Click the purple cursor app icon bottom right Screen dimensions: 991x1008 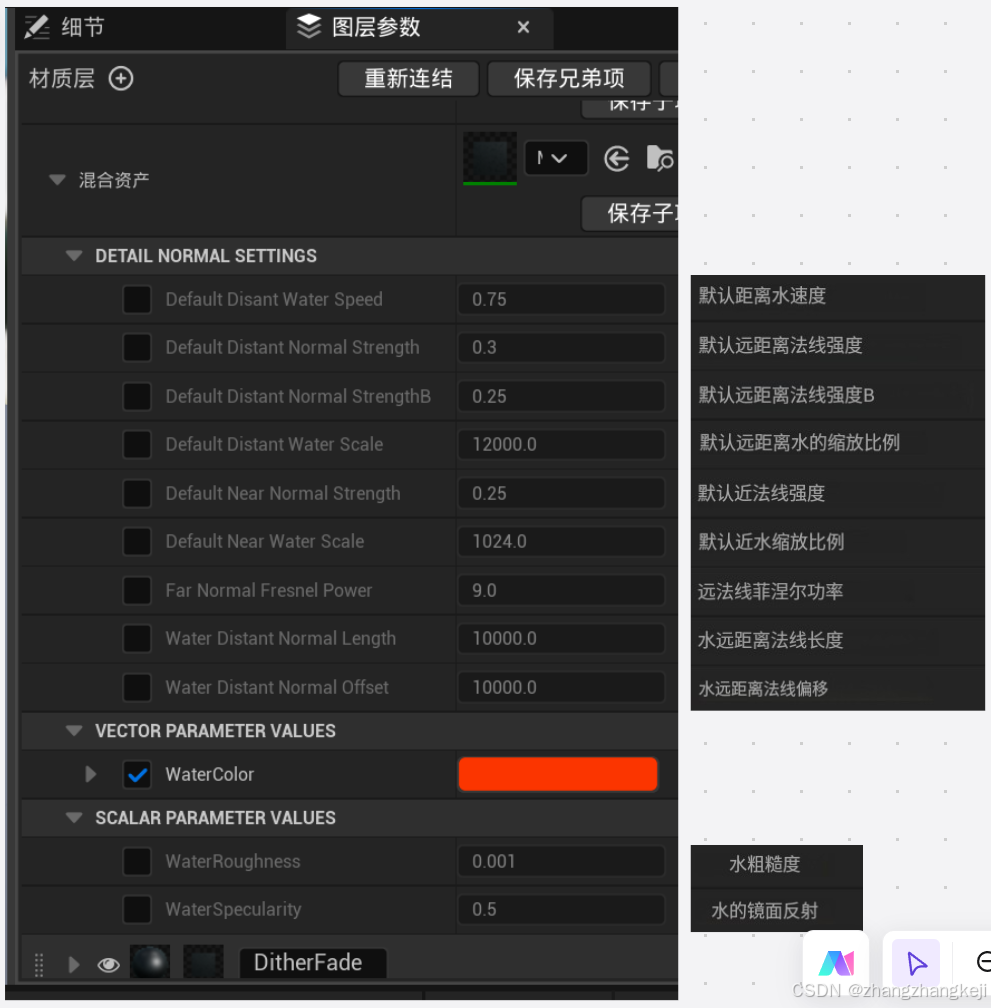(917, 962)
